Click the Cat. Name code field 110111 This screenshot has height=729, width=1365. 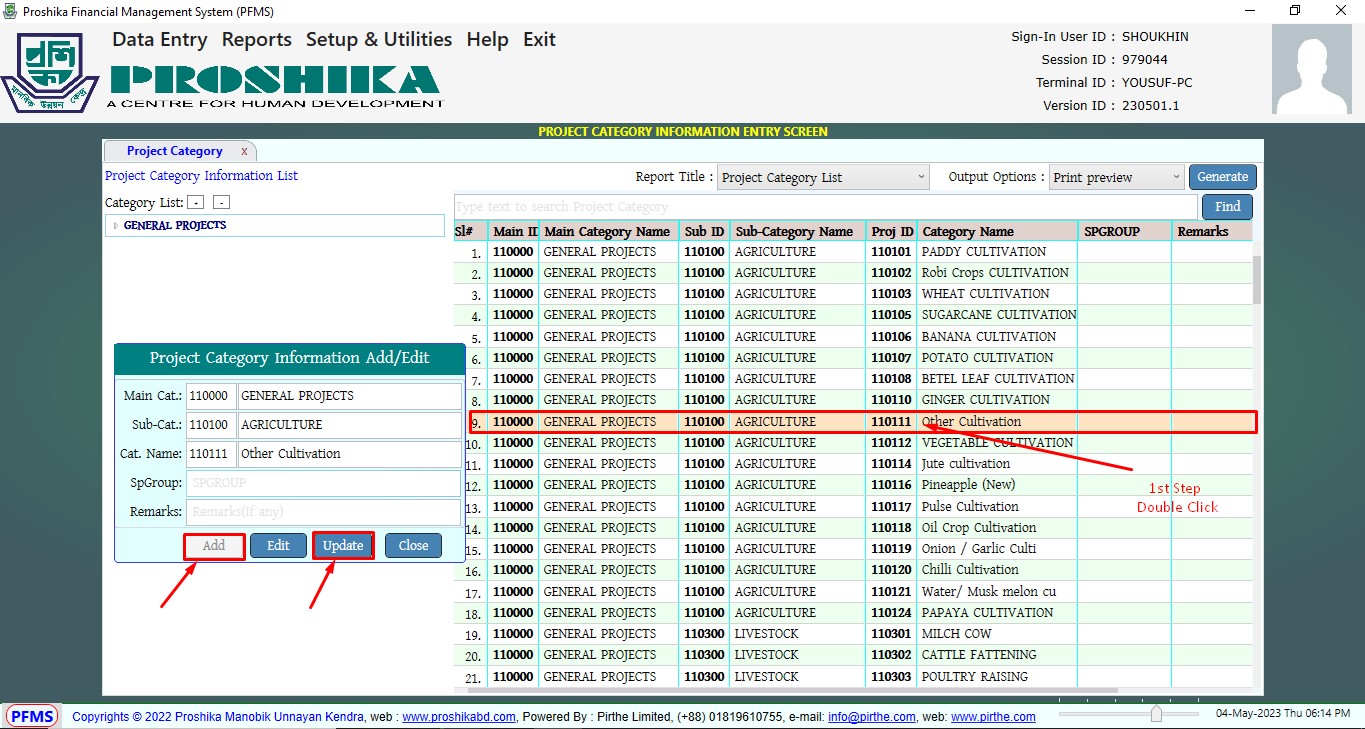(x=212, y=454)
